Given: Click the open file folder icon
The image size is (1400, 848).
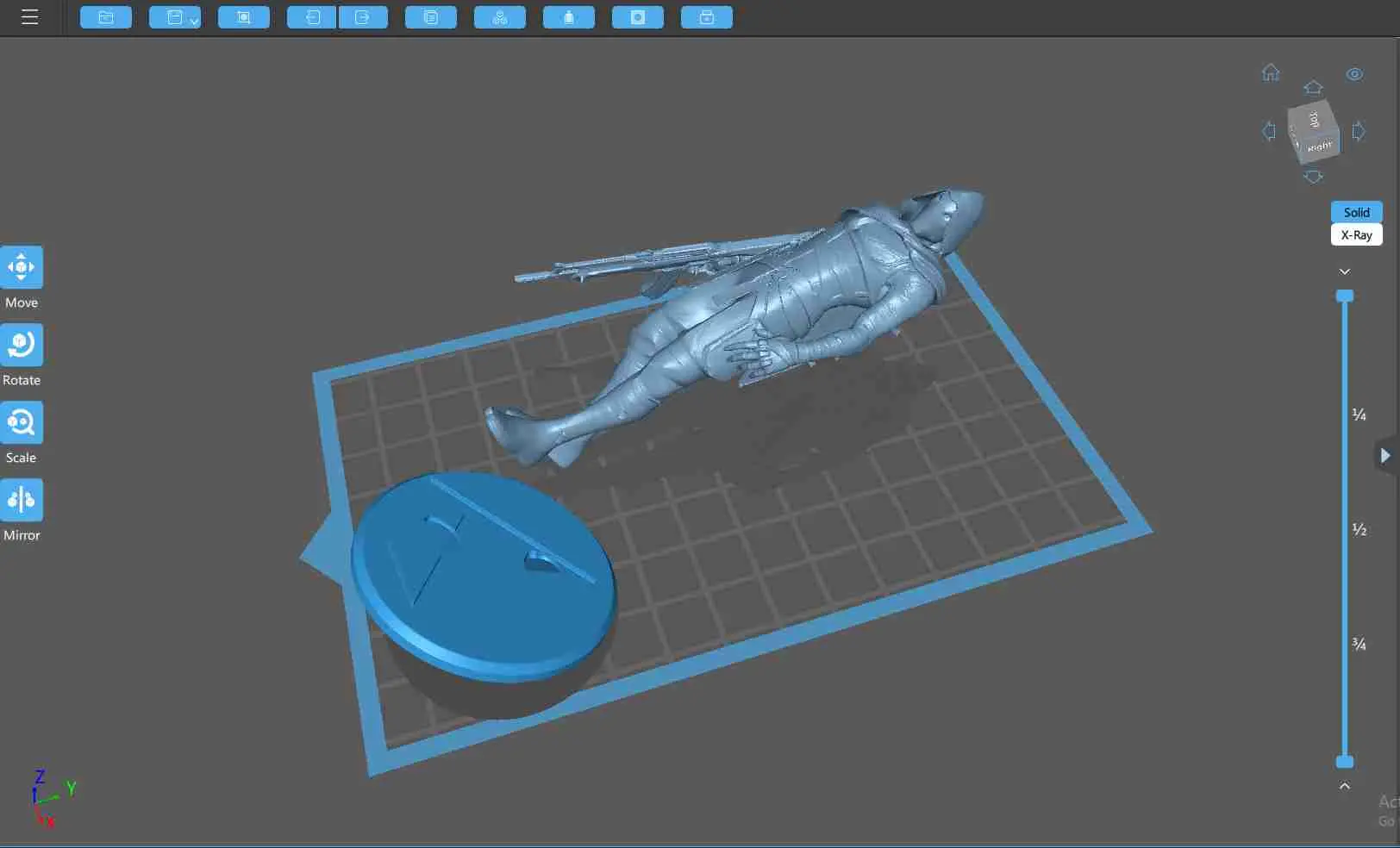Looking at the screenshot, I should point(106,17).
